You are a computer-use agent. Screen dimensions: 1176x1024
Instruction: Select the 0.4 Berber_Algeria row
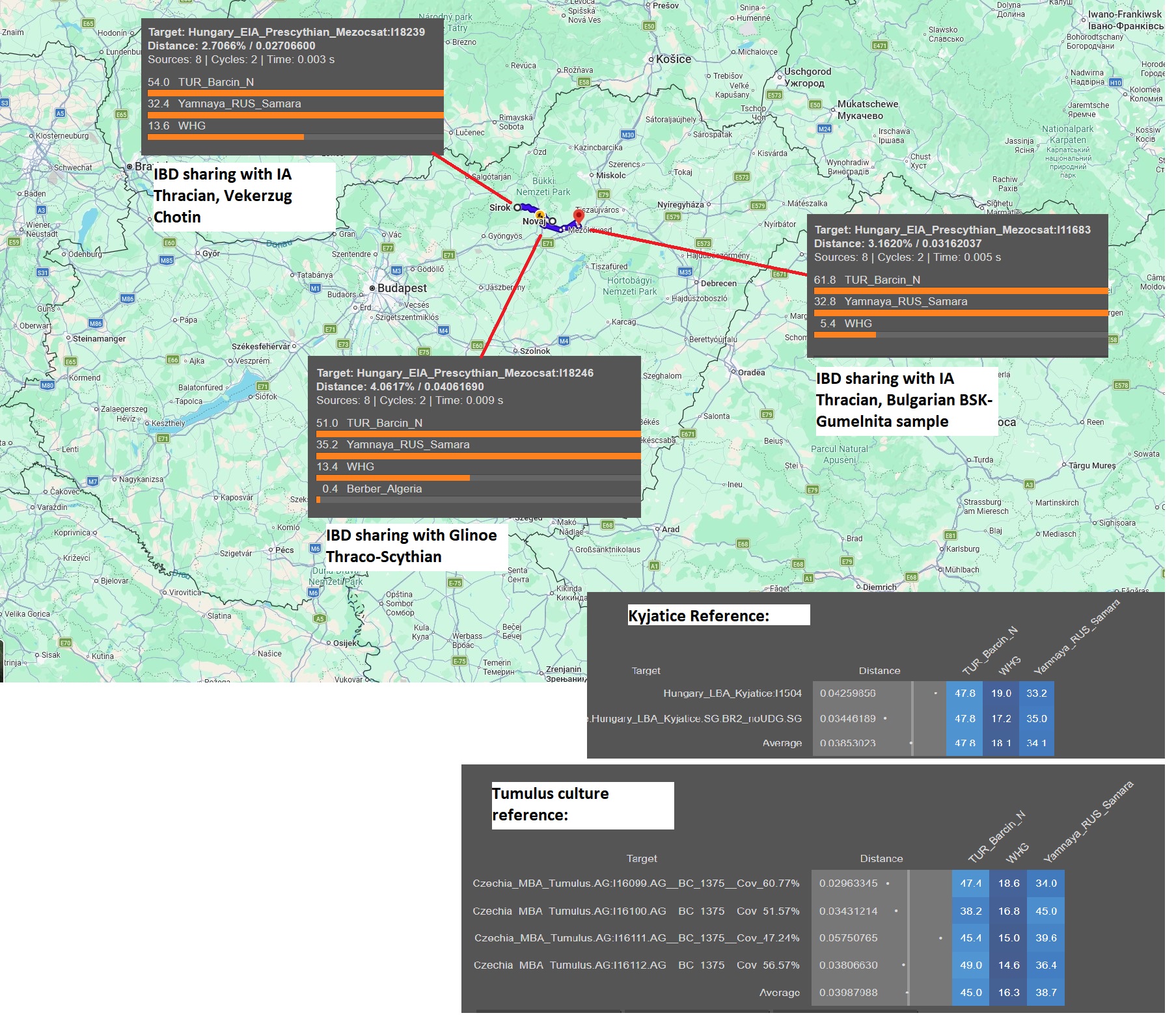click(x=478, y=492)
